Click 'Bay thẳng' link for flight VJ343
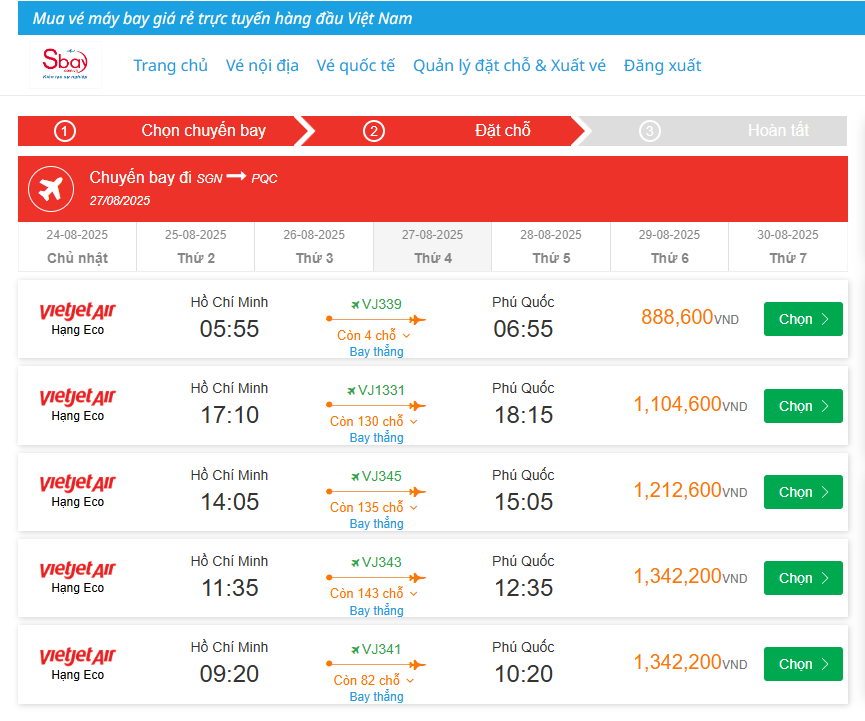The width and height of the screenshot is (865, 721). pyautogui.click(x=376, y=610)
